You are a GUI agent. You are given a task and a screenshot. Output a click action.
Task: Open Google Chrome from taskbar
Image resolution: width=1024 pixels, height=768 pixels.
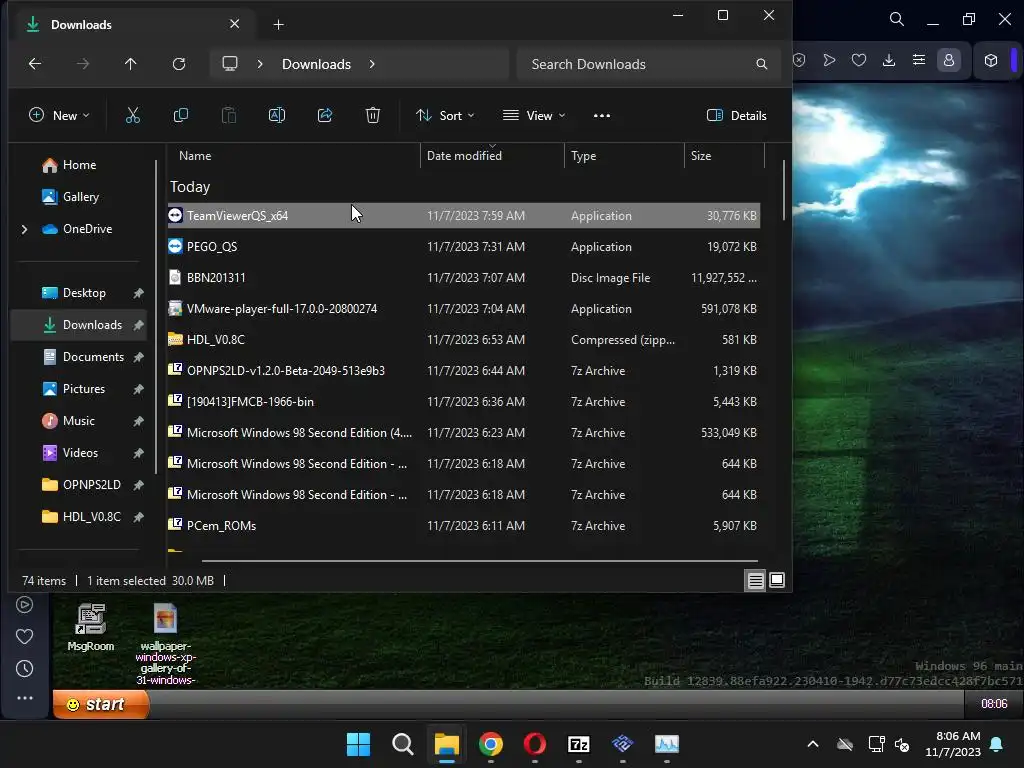[490, 744]
